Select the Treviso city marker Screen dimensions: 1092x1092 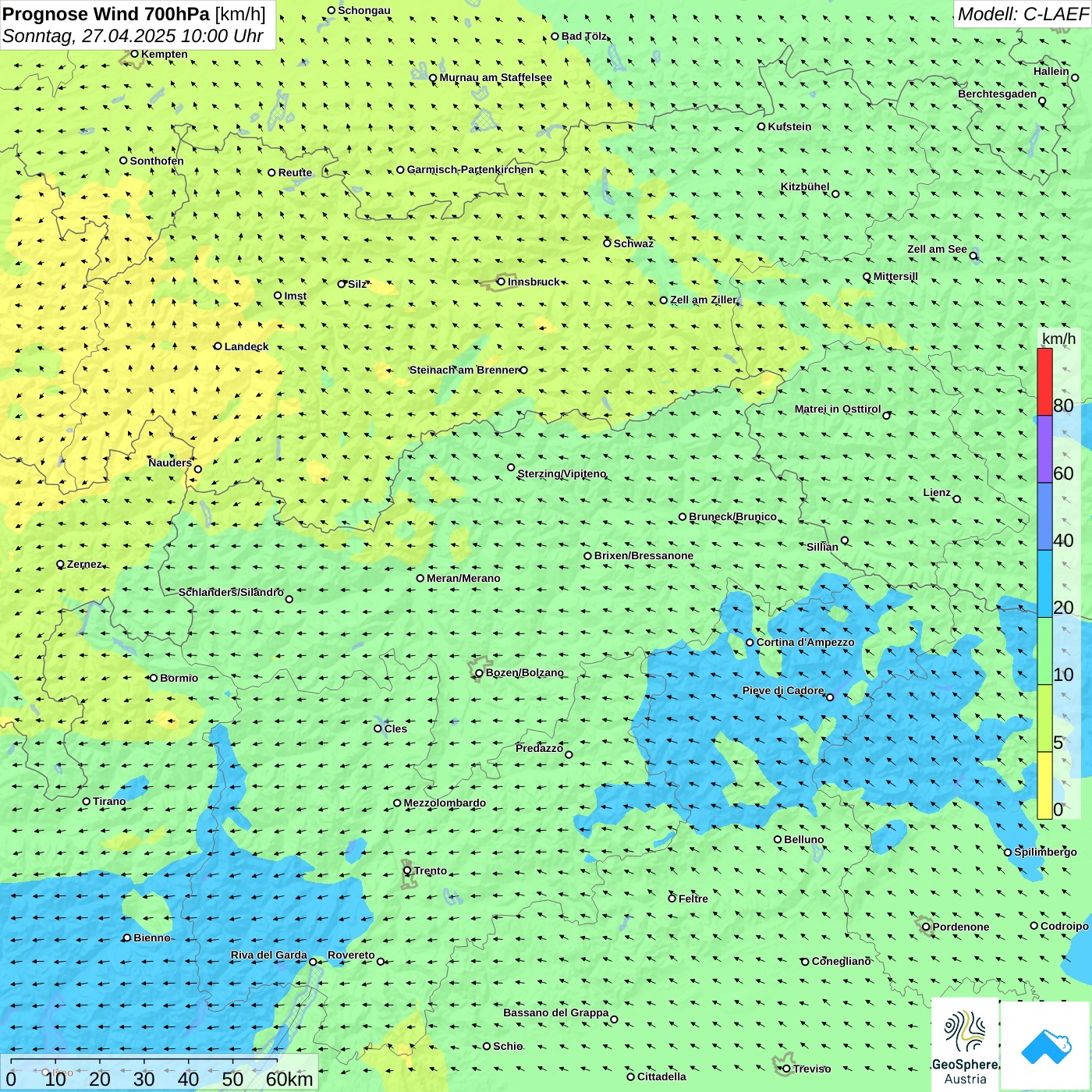click(x=786, y=1069)
